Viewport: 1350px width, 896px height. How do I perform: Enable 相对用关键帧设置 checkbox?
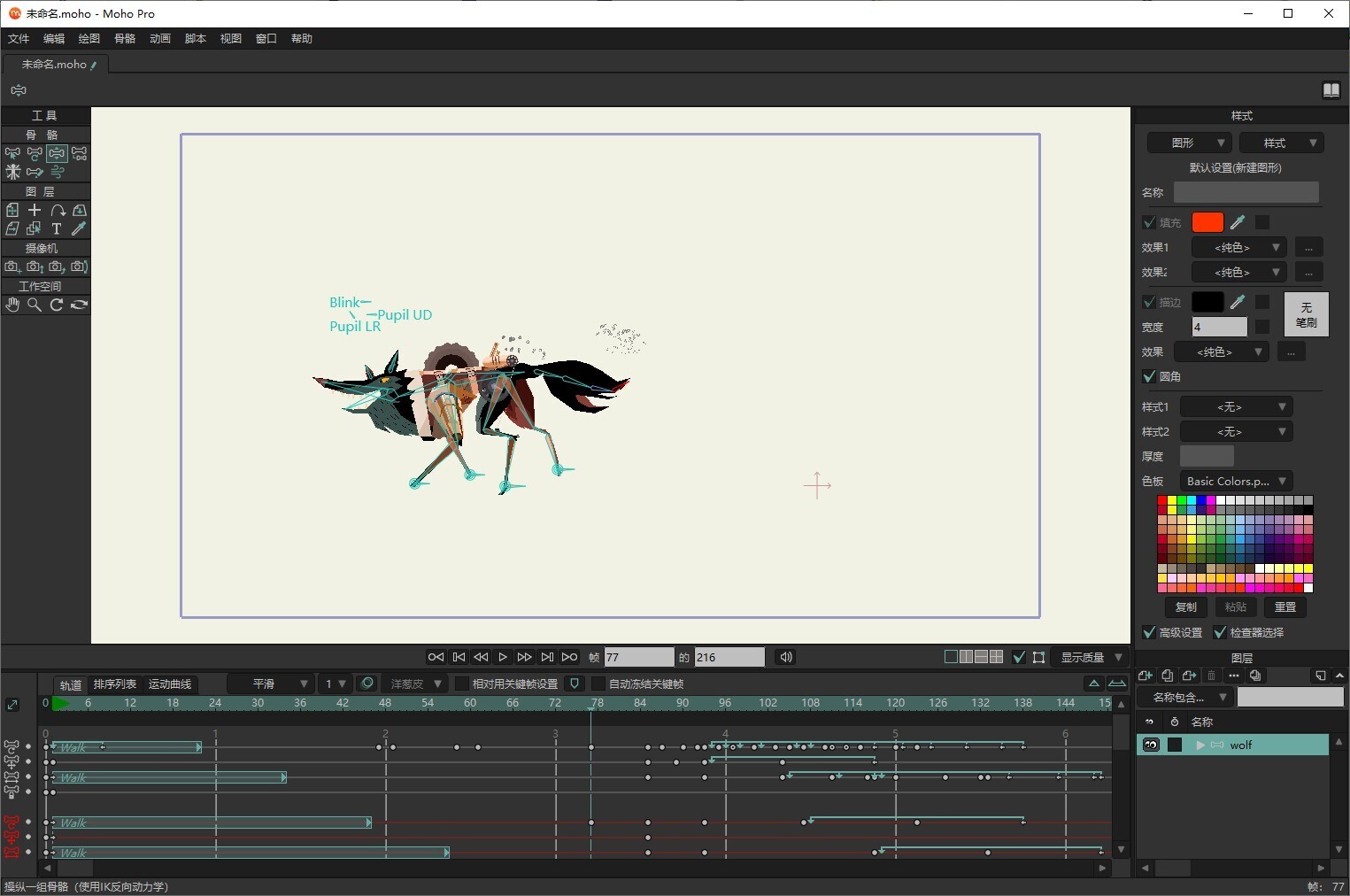(461, 684)
